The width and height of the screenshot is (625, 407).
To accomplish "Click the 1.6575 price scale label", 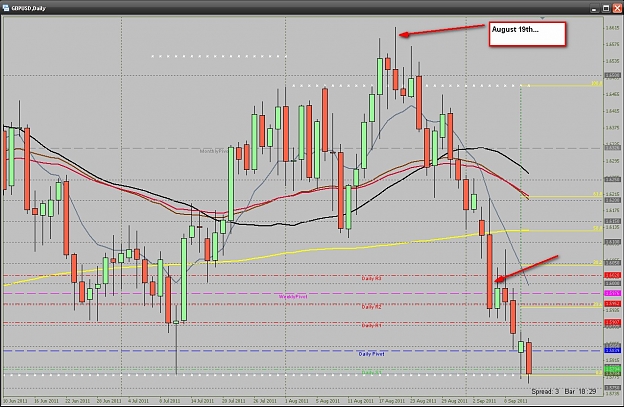I will click(612, 44).
